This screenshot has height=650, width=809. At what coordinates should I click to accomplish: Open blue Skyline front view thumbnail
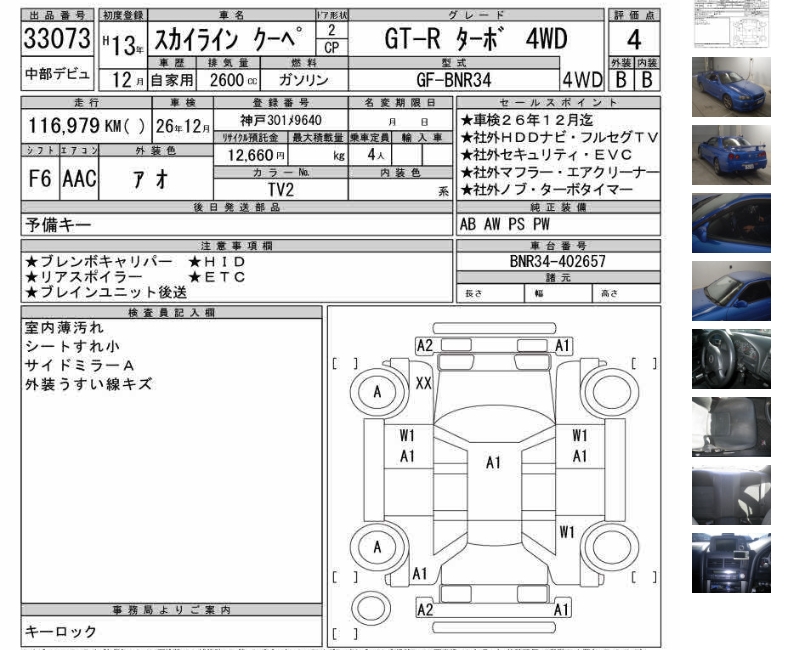731,87
